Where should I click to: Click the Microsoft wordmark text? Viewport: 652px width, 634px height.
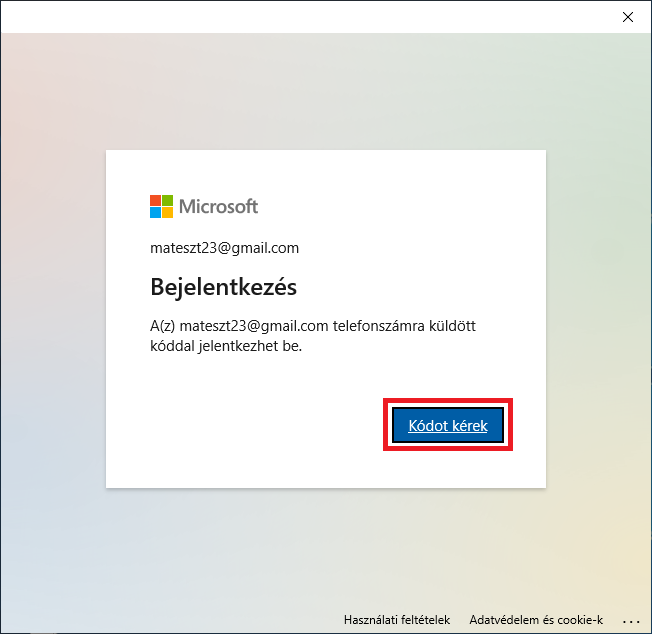pyautogui.click(x=218, y=207)
